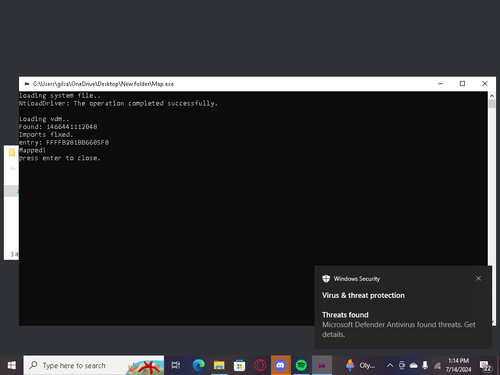Click the microphone tray icon
The image size is (500, 375).
tap(425, 366)
